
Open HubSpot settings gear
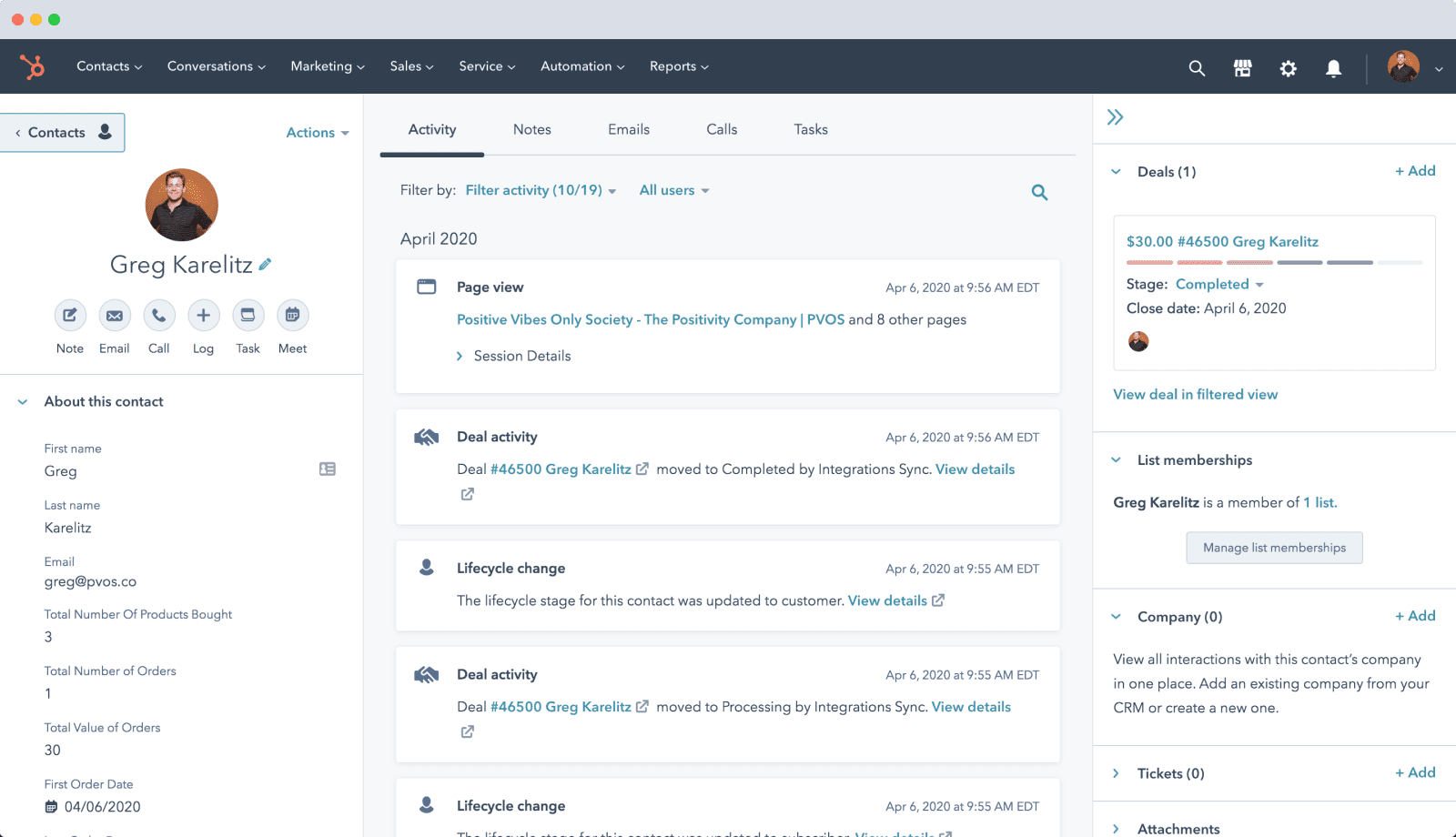(x=1289, y=67)
